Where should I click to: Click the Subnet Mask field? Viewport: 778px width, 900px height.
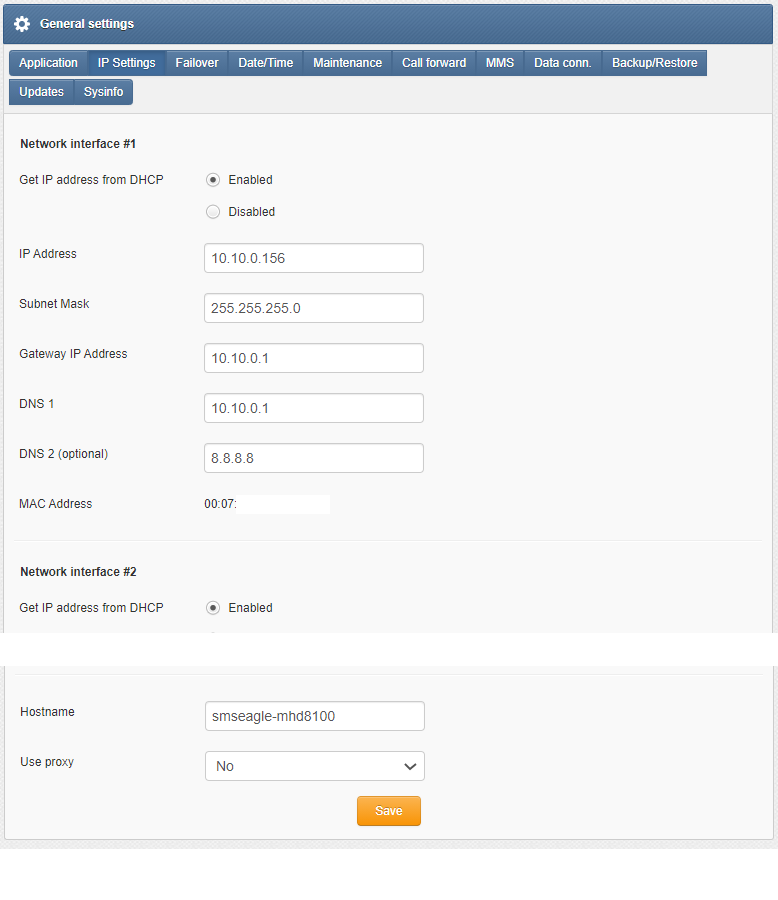(314, 308)
